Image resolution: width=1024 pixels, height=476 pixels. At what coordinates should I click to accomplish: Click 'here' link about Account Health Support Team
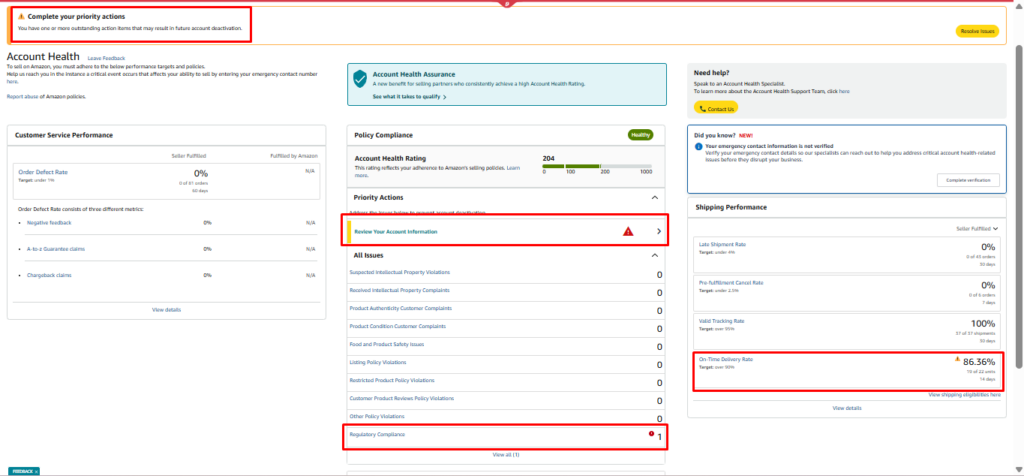[x=844, y=91]
